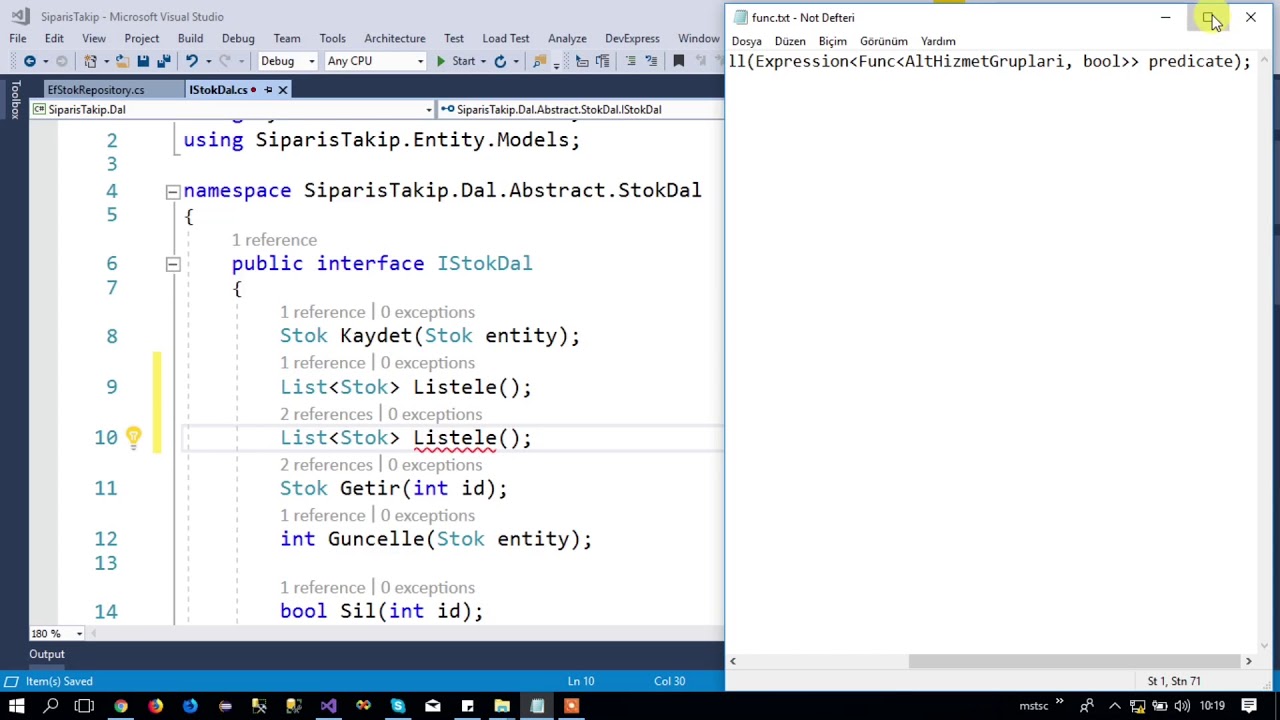Open the Görünüm menu in Notepad
The image size is (1280, 720).
(884, 41)
